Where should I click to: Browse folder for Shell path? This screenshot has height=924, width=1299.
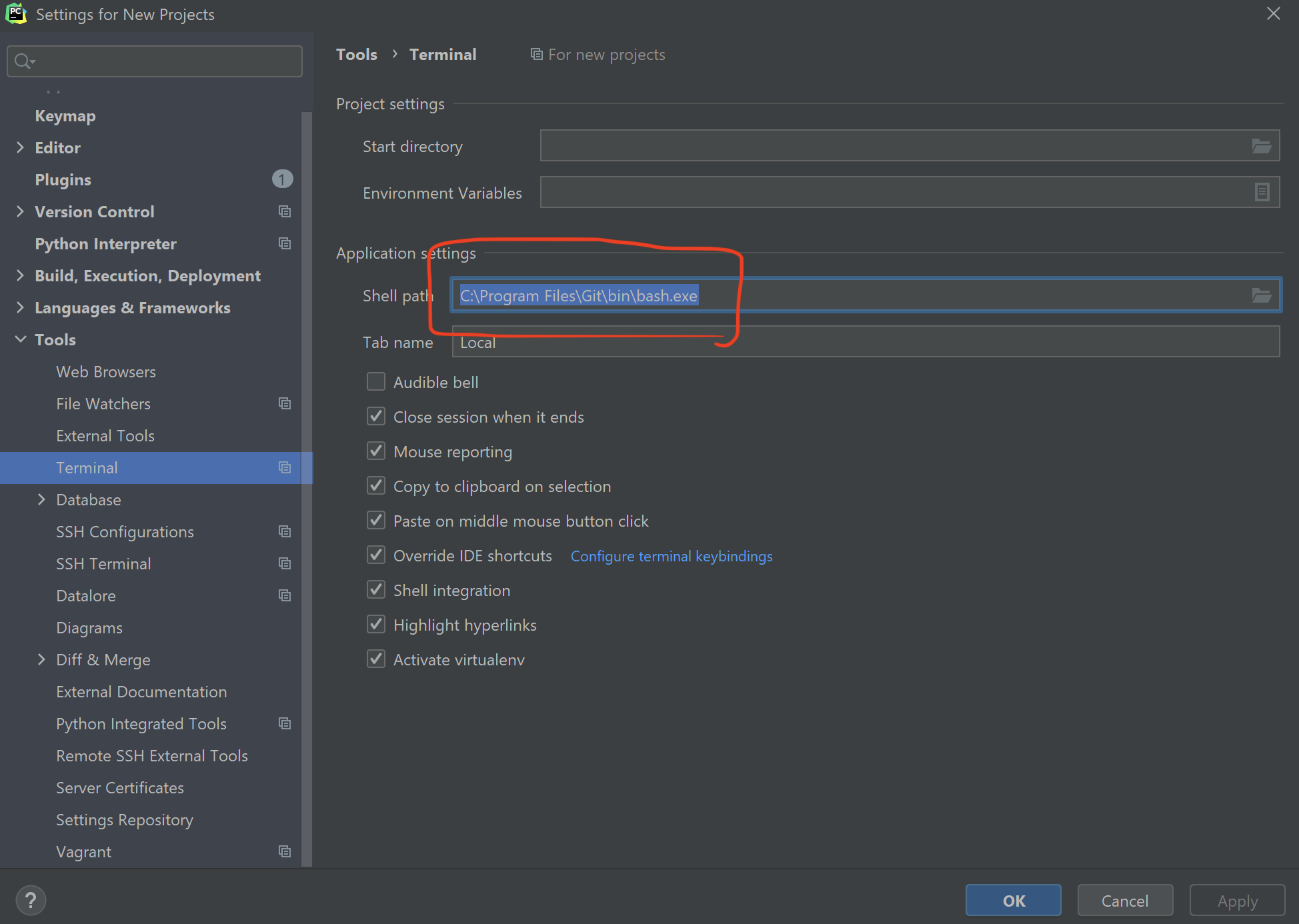pos(1261,295)
